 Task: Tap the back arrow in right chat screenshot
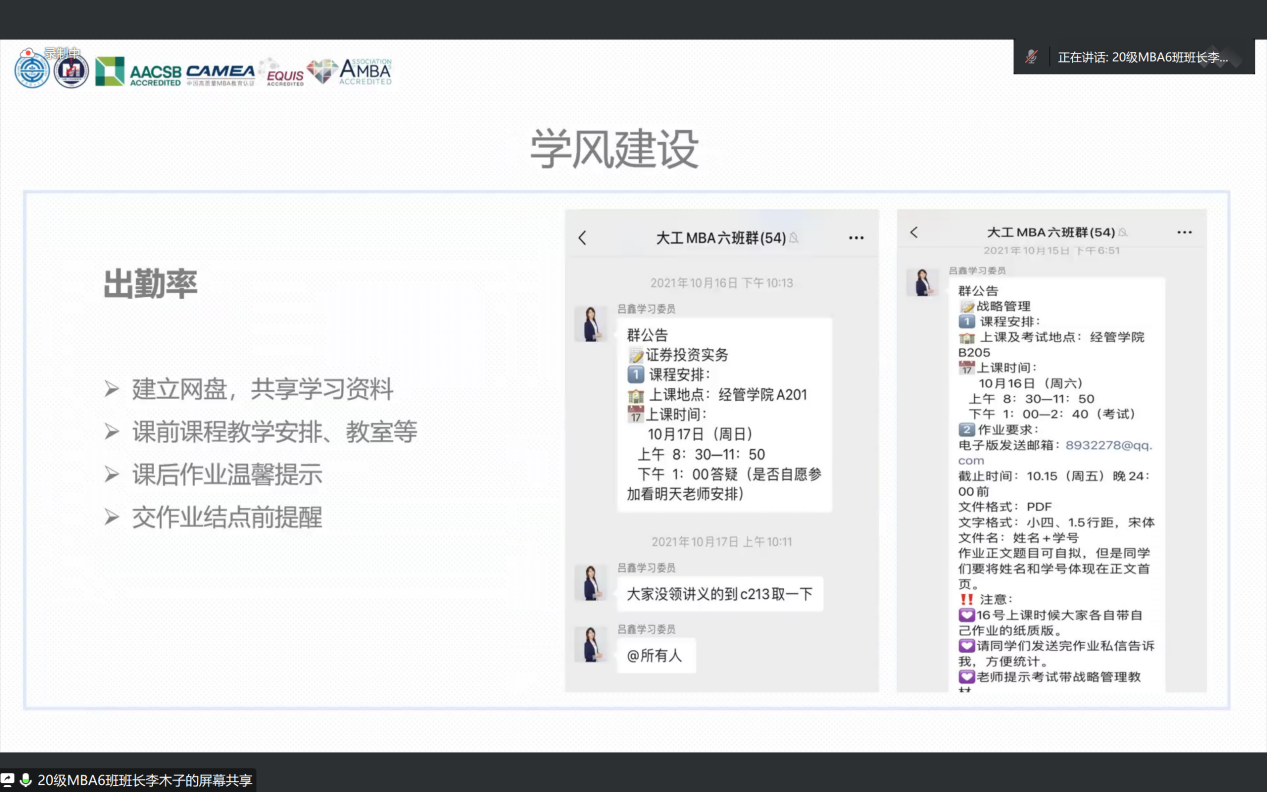(x=913, y=232)
